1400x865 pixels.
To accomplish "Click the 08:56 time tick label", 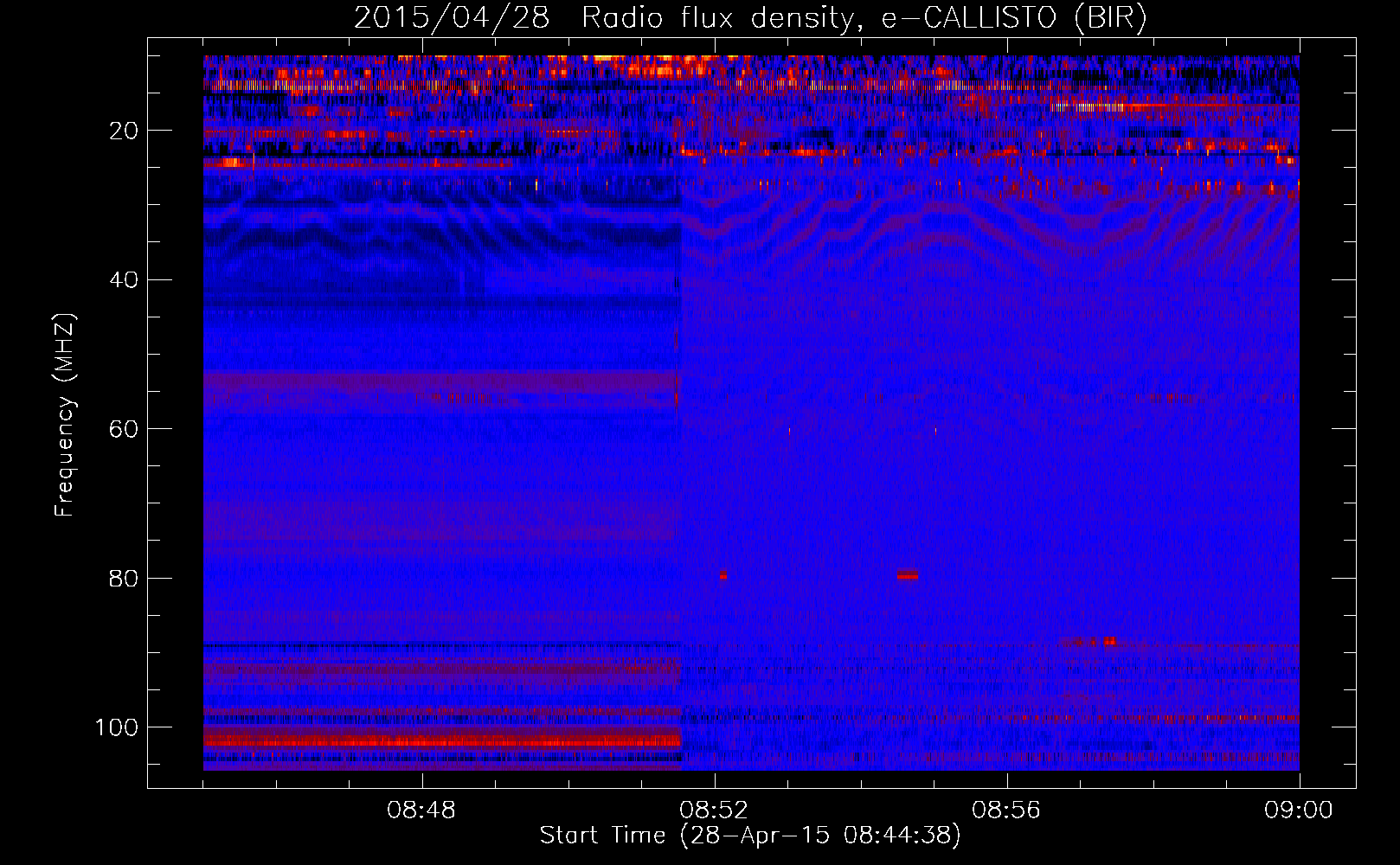I will (1006, 811).
